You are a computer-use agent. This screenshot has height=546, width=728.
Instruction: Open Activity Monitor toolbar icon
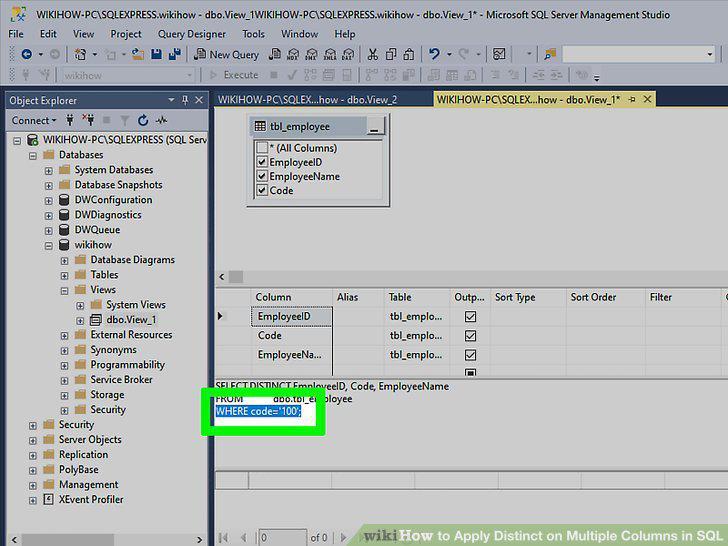(x=499, y=54)
